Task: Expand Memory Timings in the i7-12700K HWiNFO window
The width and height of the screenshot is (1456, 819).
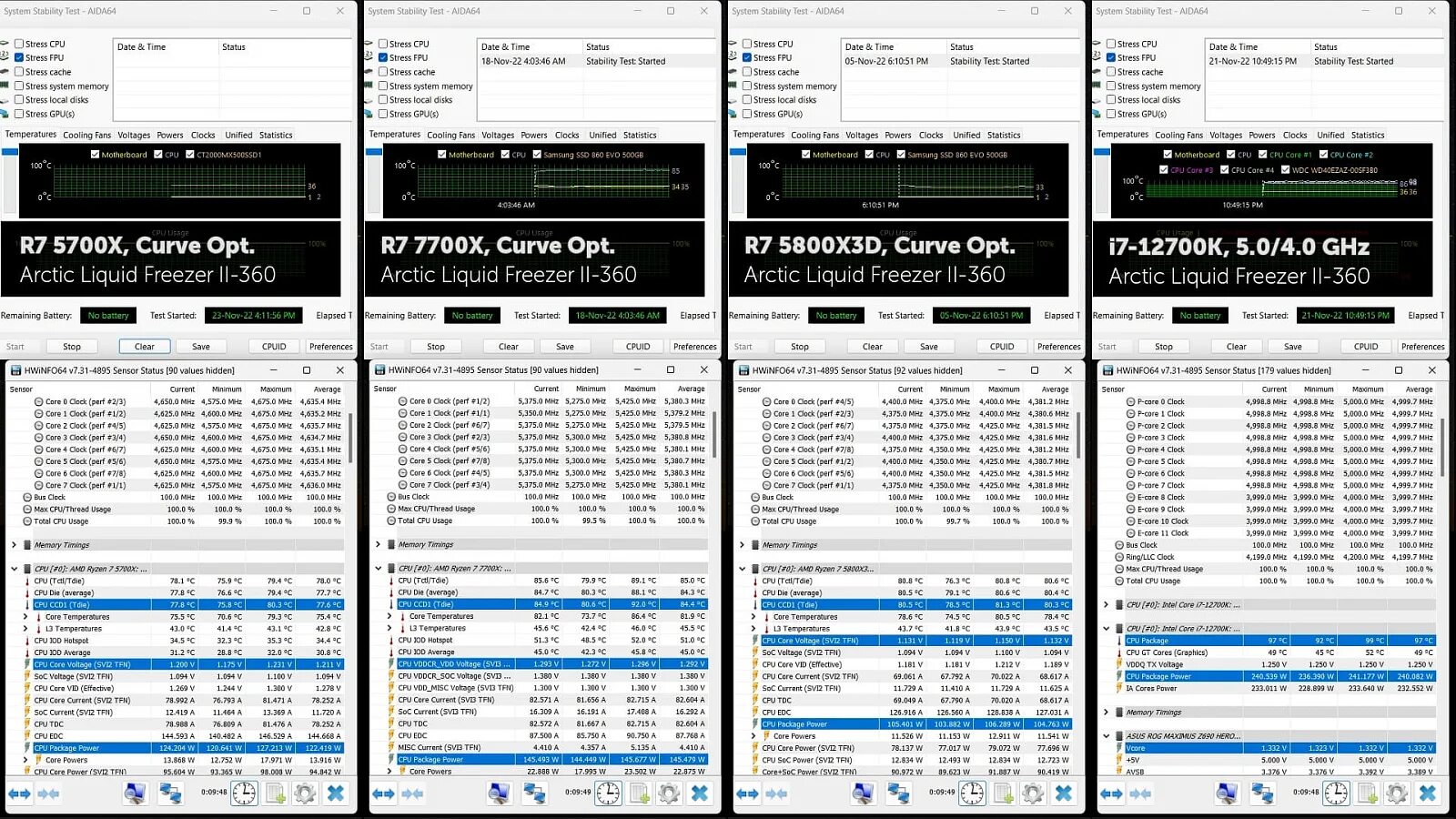Action: click(x=1106, y=713)
